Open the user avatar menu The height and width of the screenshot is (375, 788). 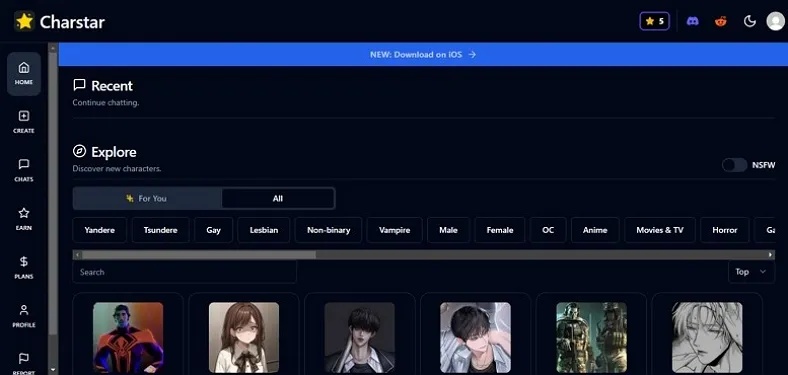coord(775,21)
